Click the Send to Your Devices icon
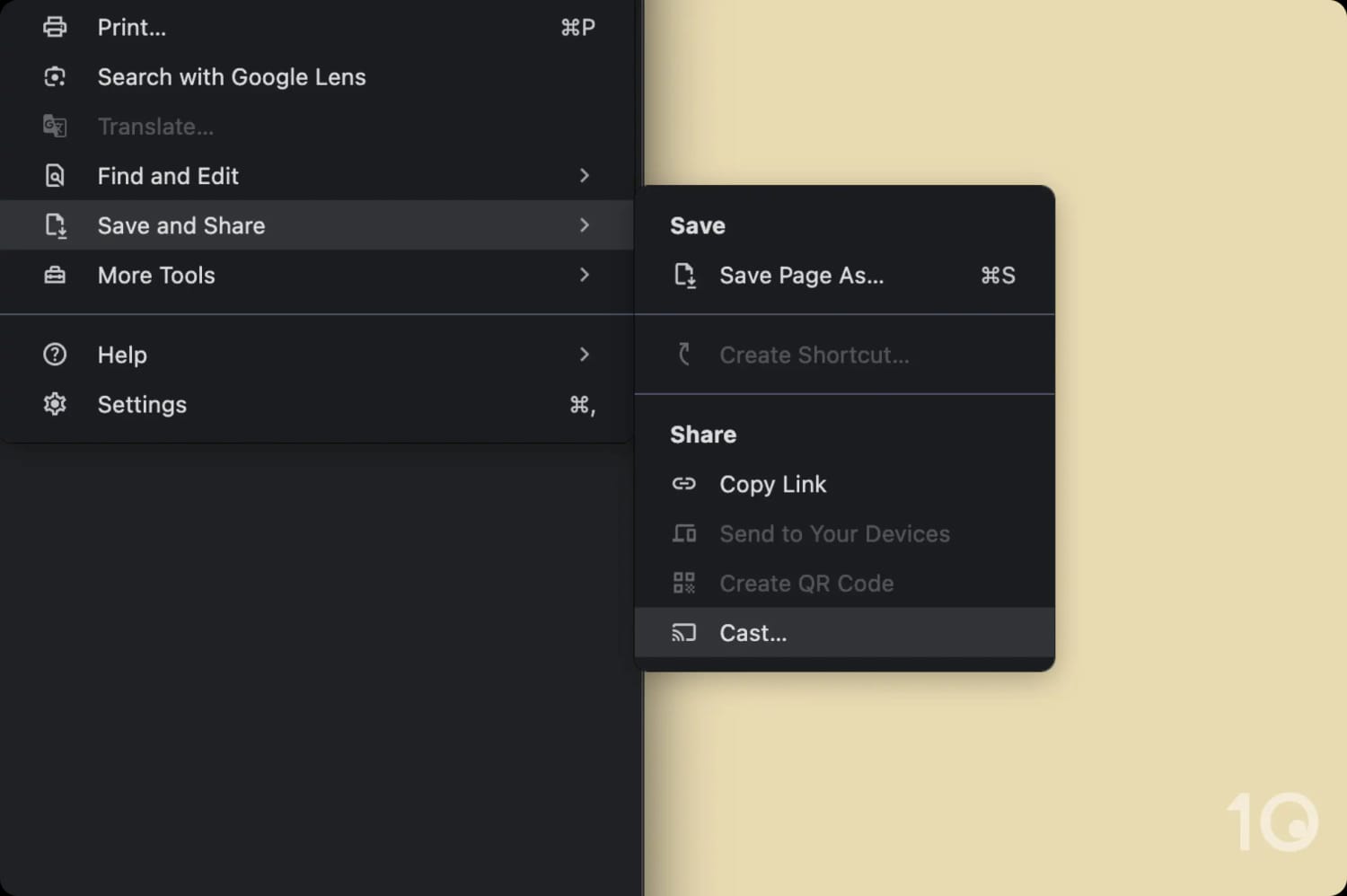Viewport: 1347px width, 896px height. pos(684,534)
